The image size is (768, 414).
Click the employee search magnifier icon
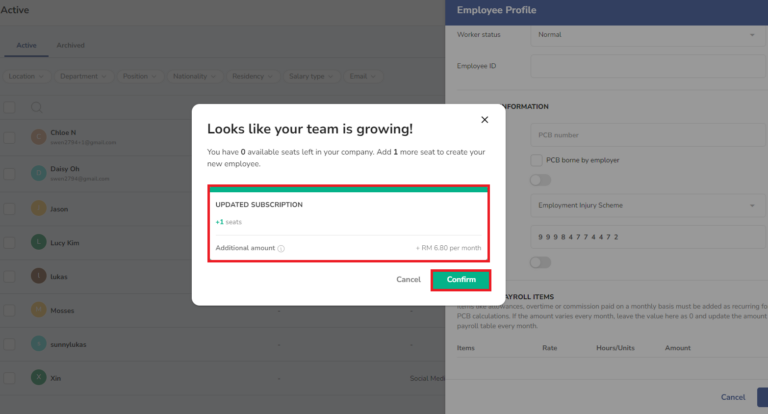36,107
